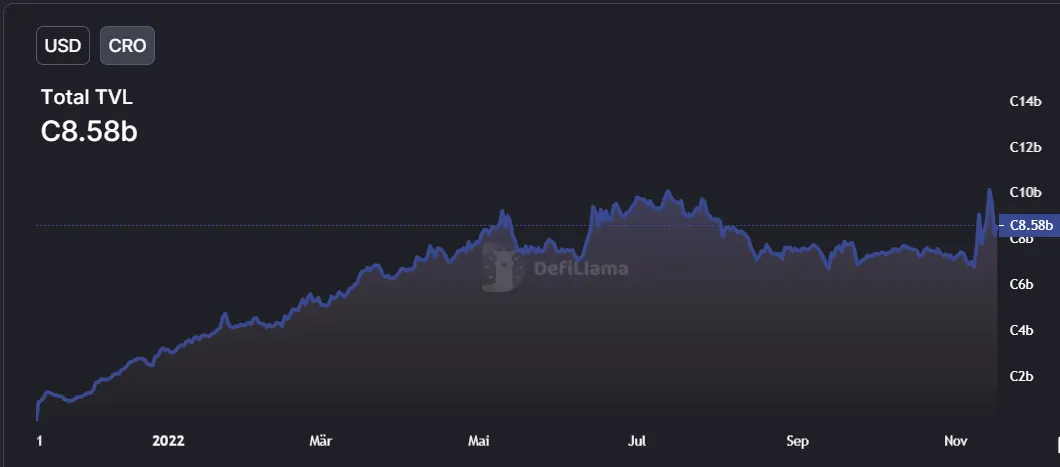1060x467 pixels.
Task: Click the C2b y-axis label
Action: tap(1021, 376)
